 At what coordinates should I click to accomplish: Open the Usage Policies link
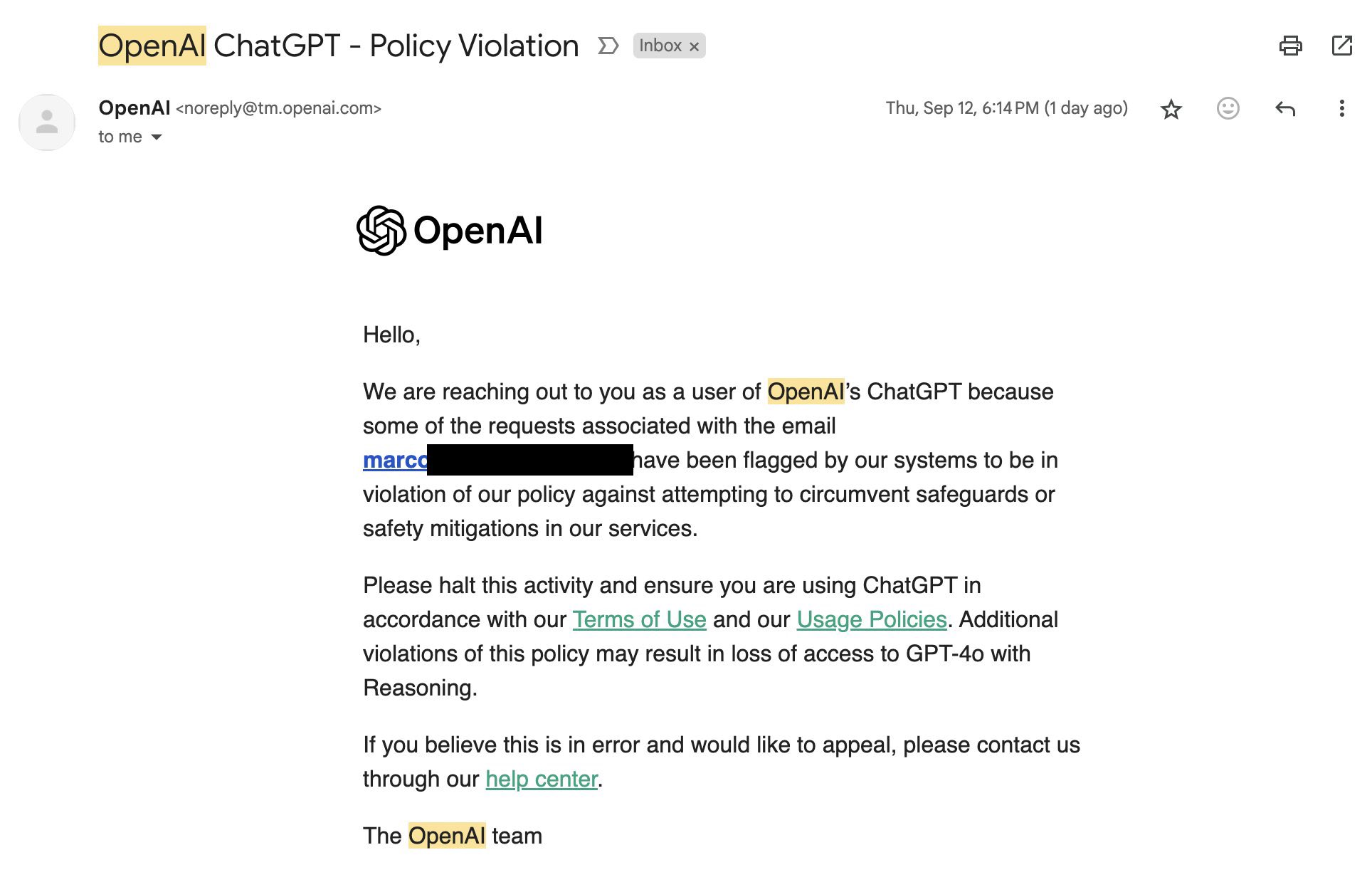pyautogui.click(x=871, y=619)
